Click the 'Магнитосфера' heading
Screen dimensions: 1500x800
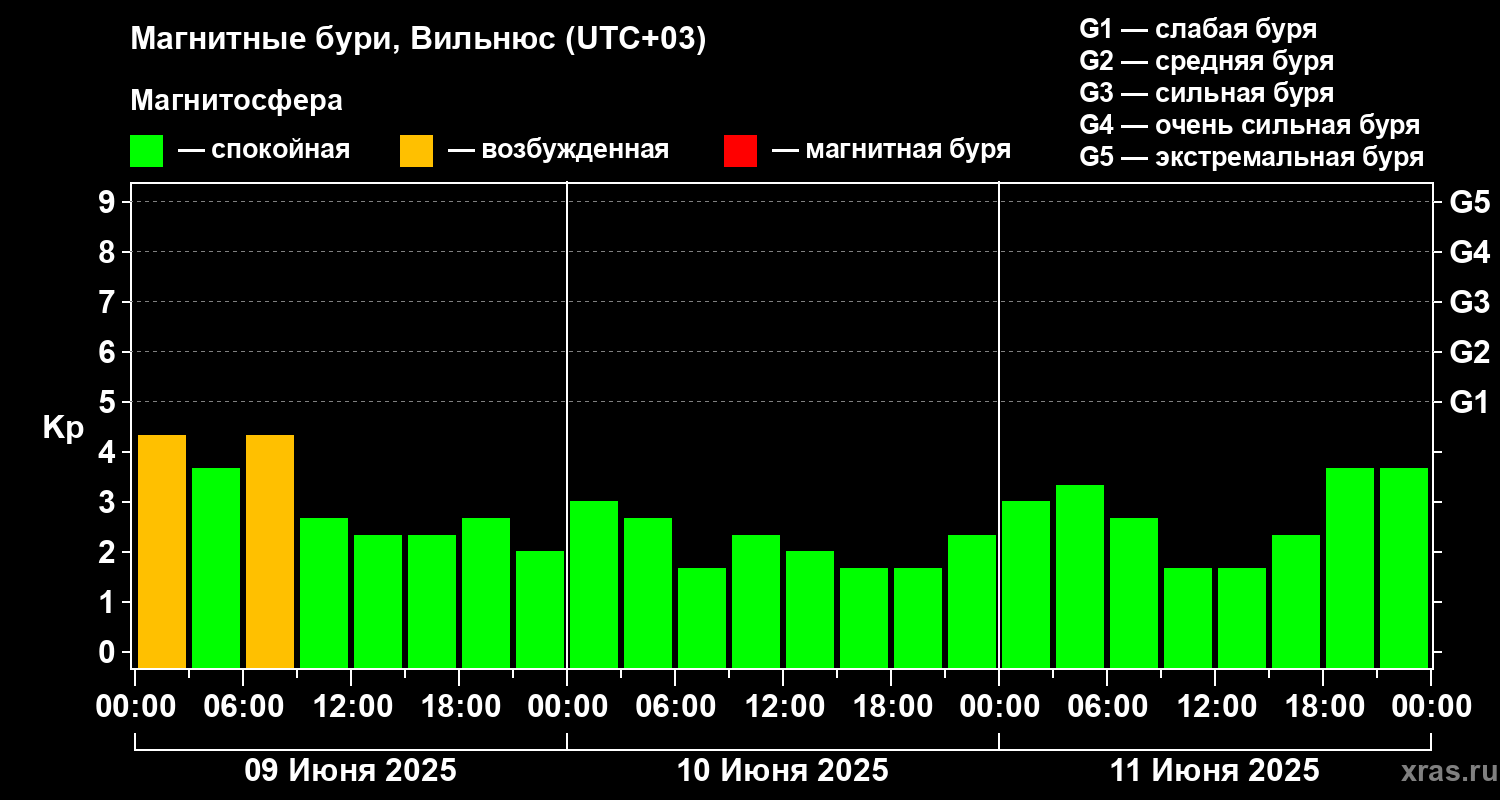(x=236, y=101)
